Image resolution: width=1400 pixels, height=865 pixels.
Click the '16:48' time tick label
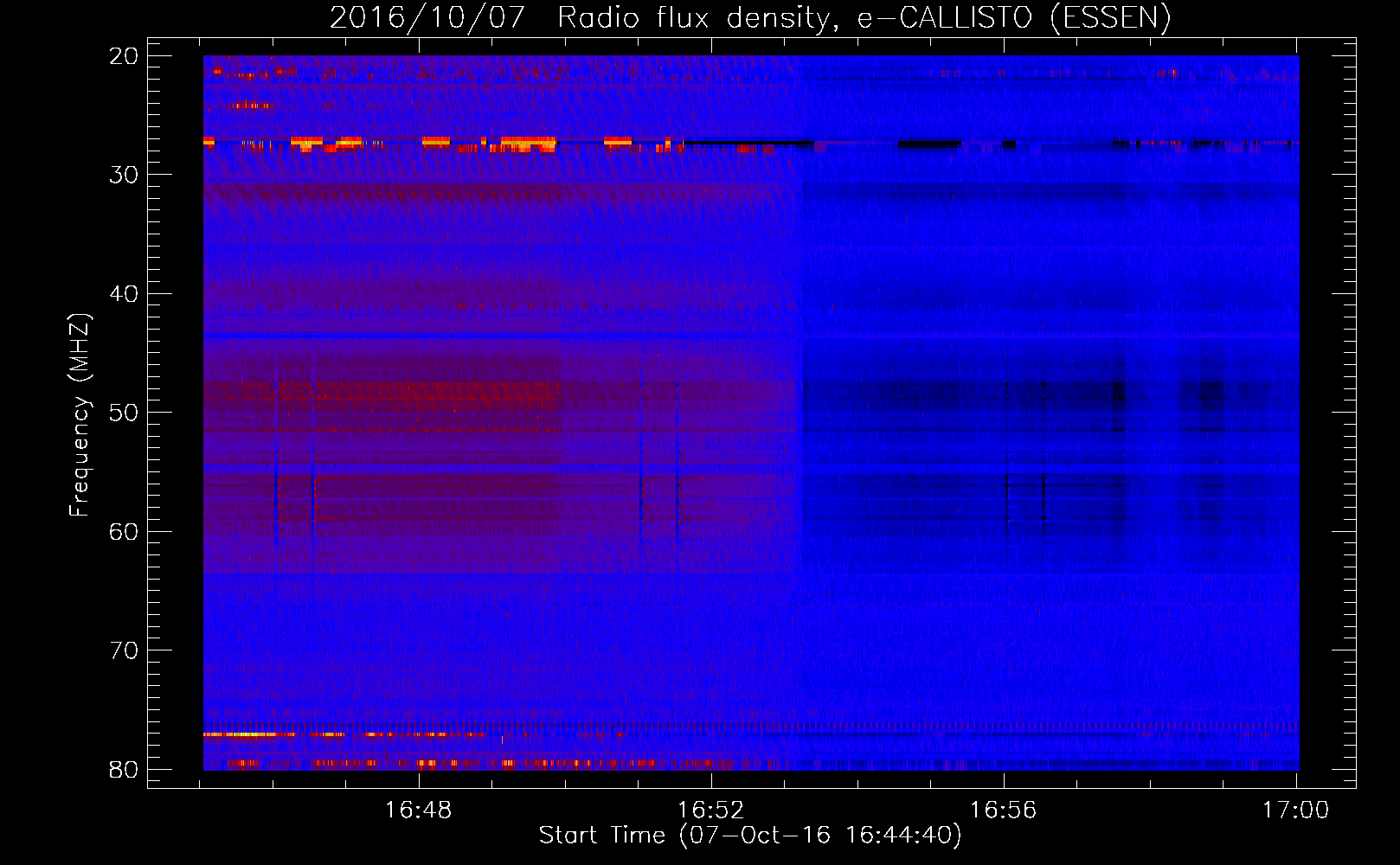click(x=419, y=811)
